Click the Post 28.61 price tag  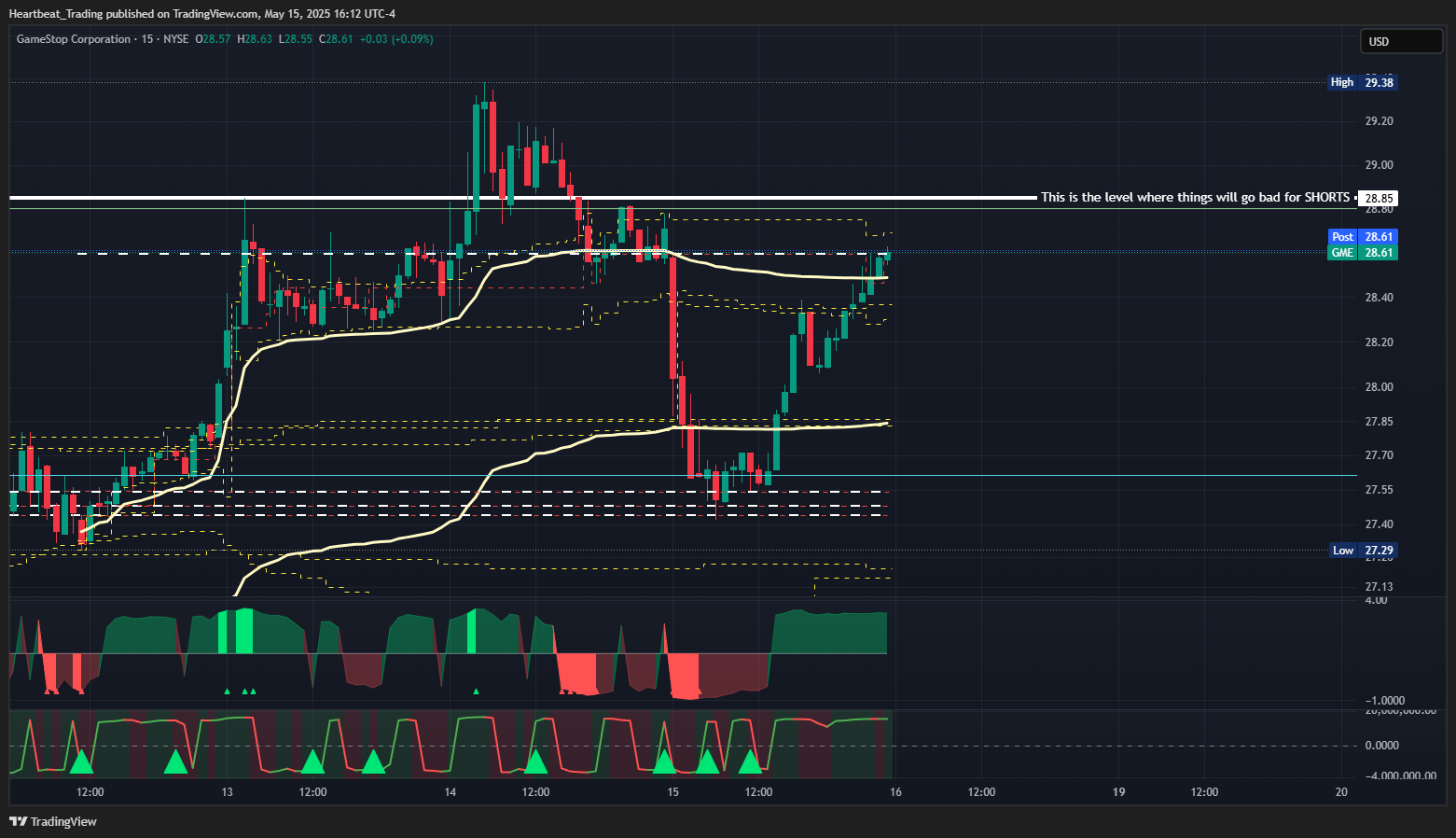click(1363, 237)
